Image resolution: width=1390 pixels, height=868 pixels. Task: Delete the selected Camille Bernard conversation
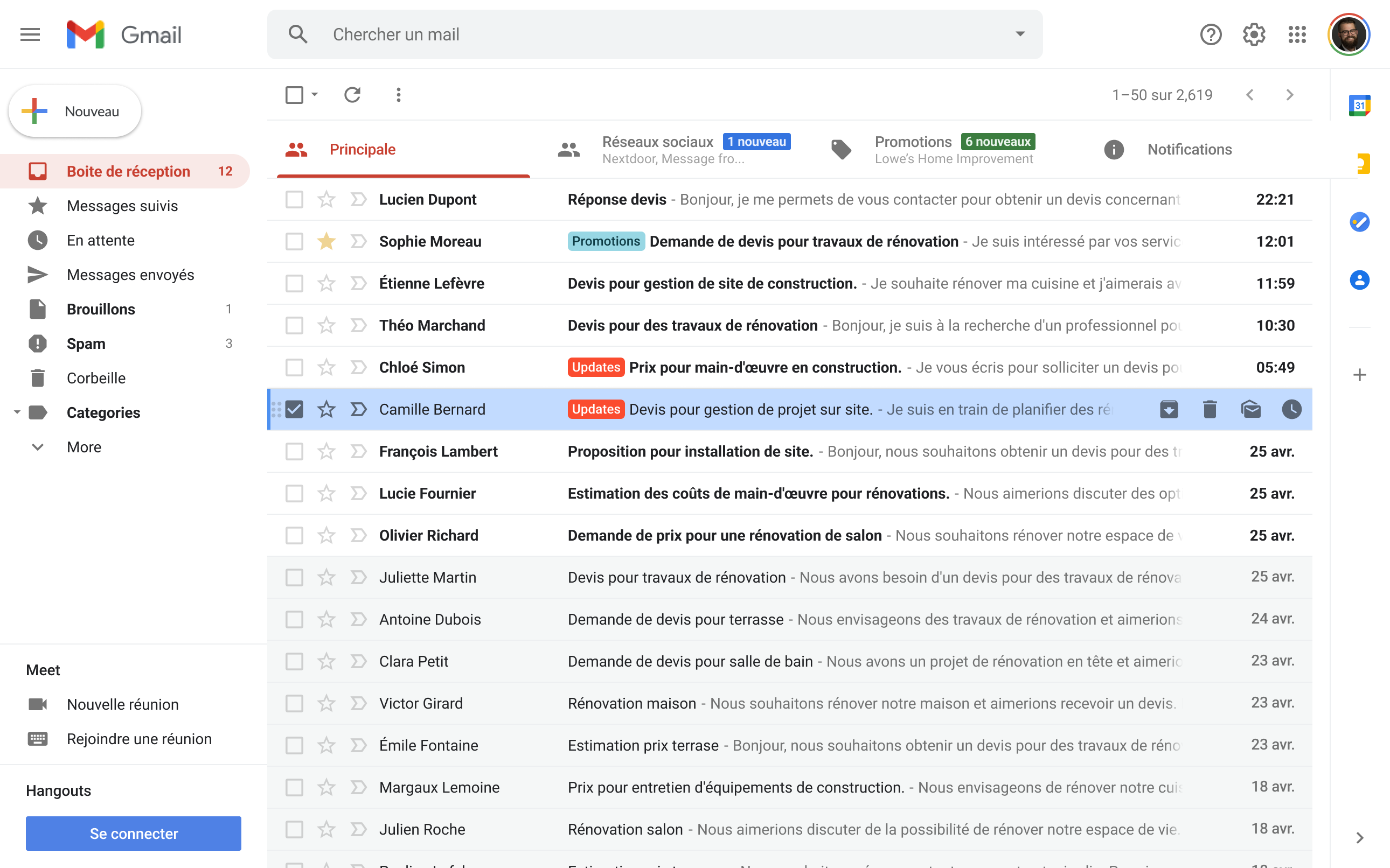click(1210, 409)
